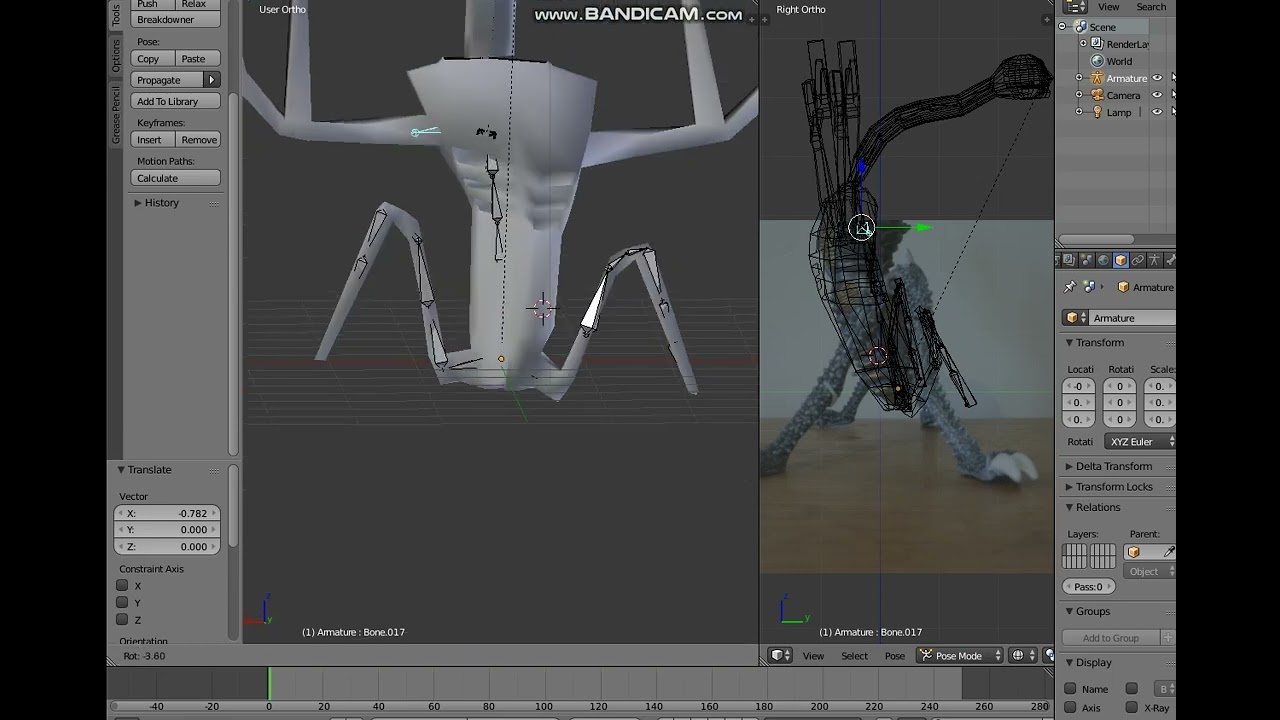Open Armature data properties tab

[1155, 260]
